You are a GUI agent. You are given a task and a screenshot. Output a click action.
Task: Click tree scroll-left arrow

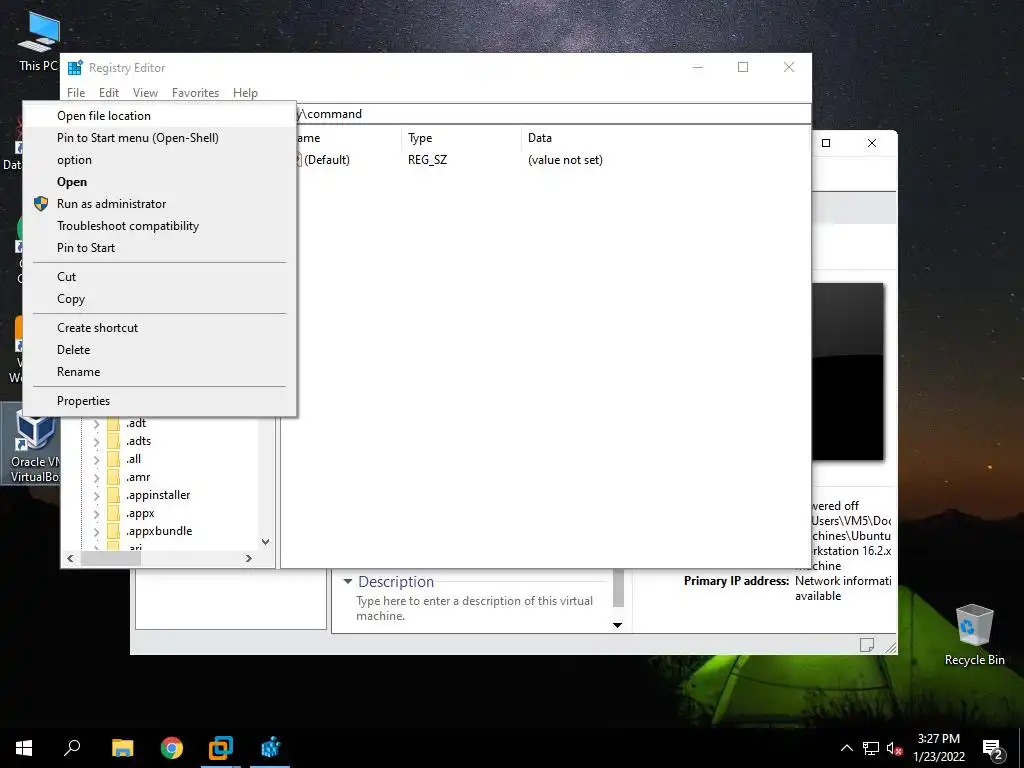pyautogui.click(x=70, y=558)
